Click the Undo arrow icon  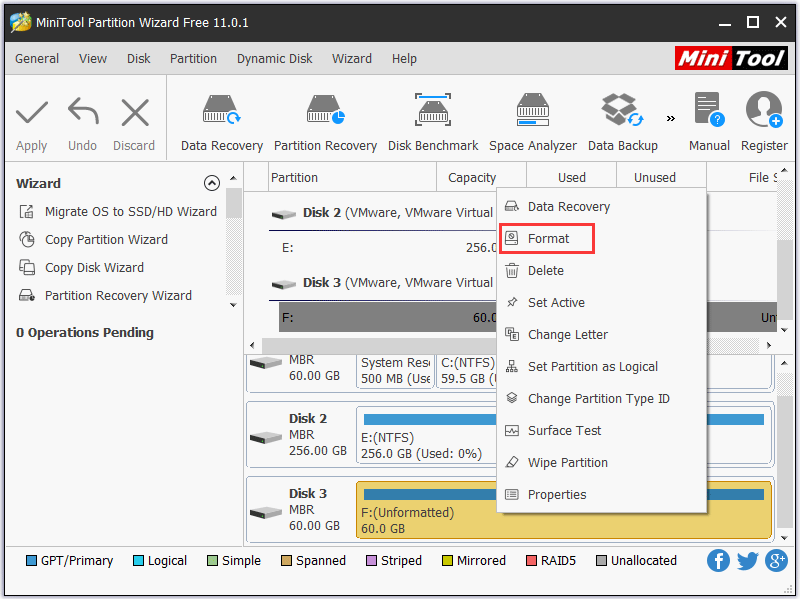83,112
